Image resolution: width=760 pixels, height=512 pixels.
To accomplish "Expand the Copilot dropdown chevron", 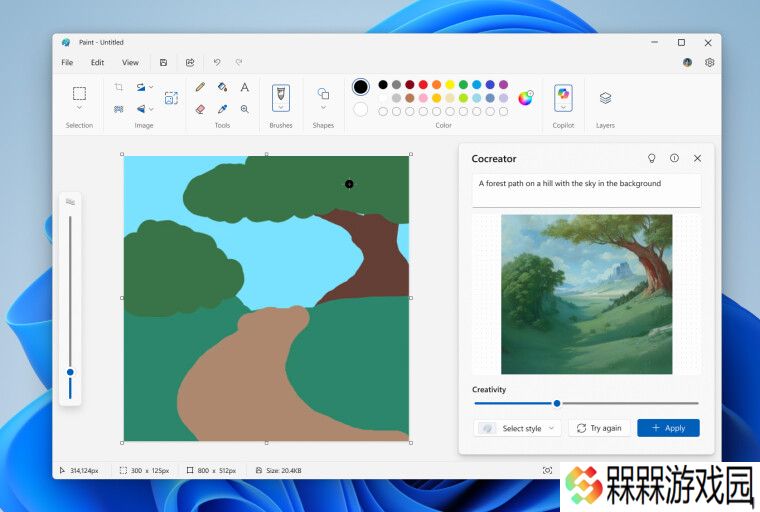I will [563, 107].
